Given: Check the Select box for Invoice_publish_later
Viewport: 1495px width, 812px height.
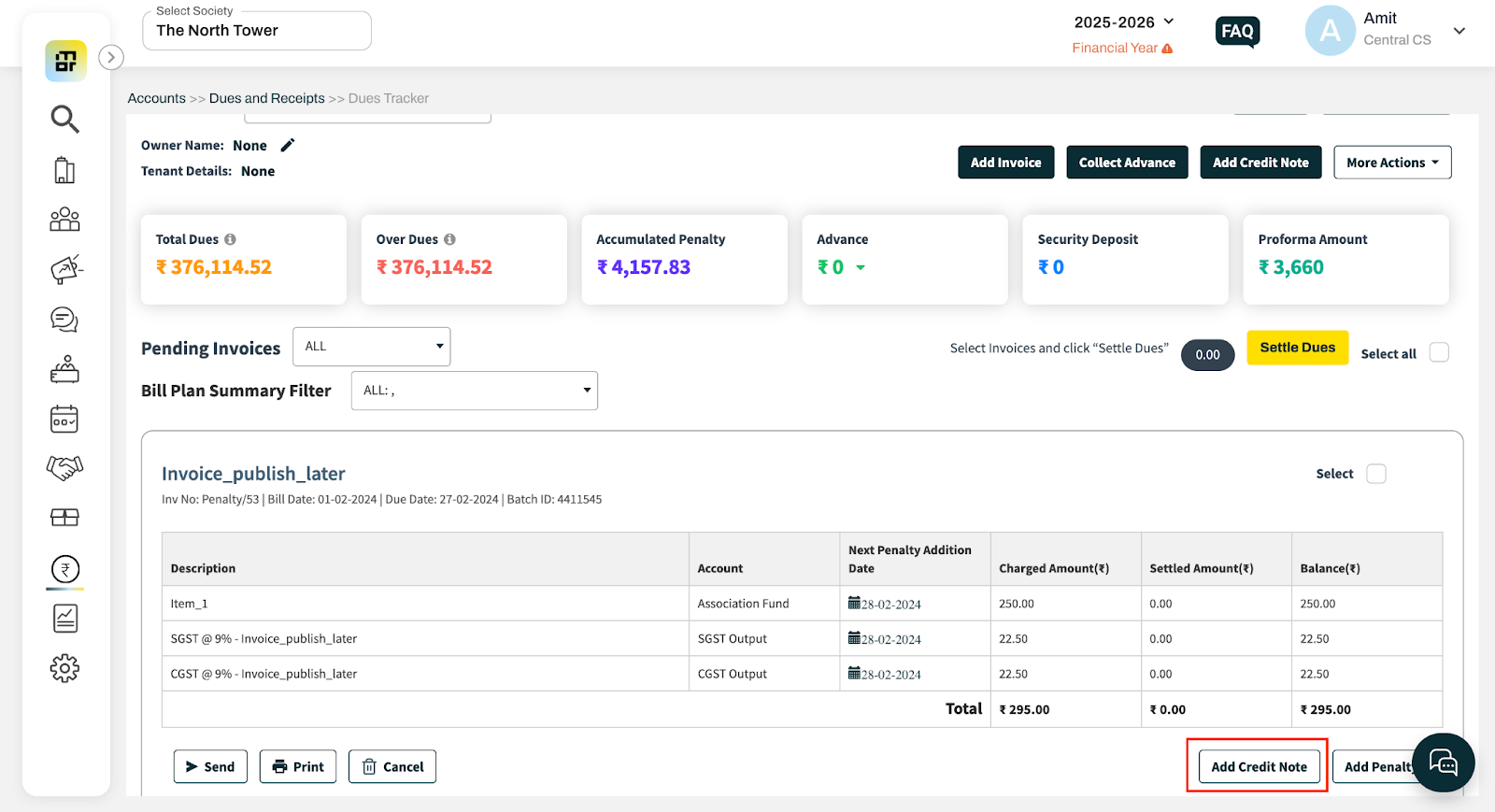Looking at the screenshot, I should click(1376, 474).
